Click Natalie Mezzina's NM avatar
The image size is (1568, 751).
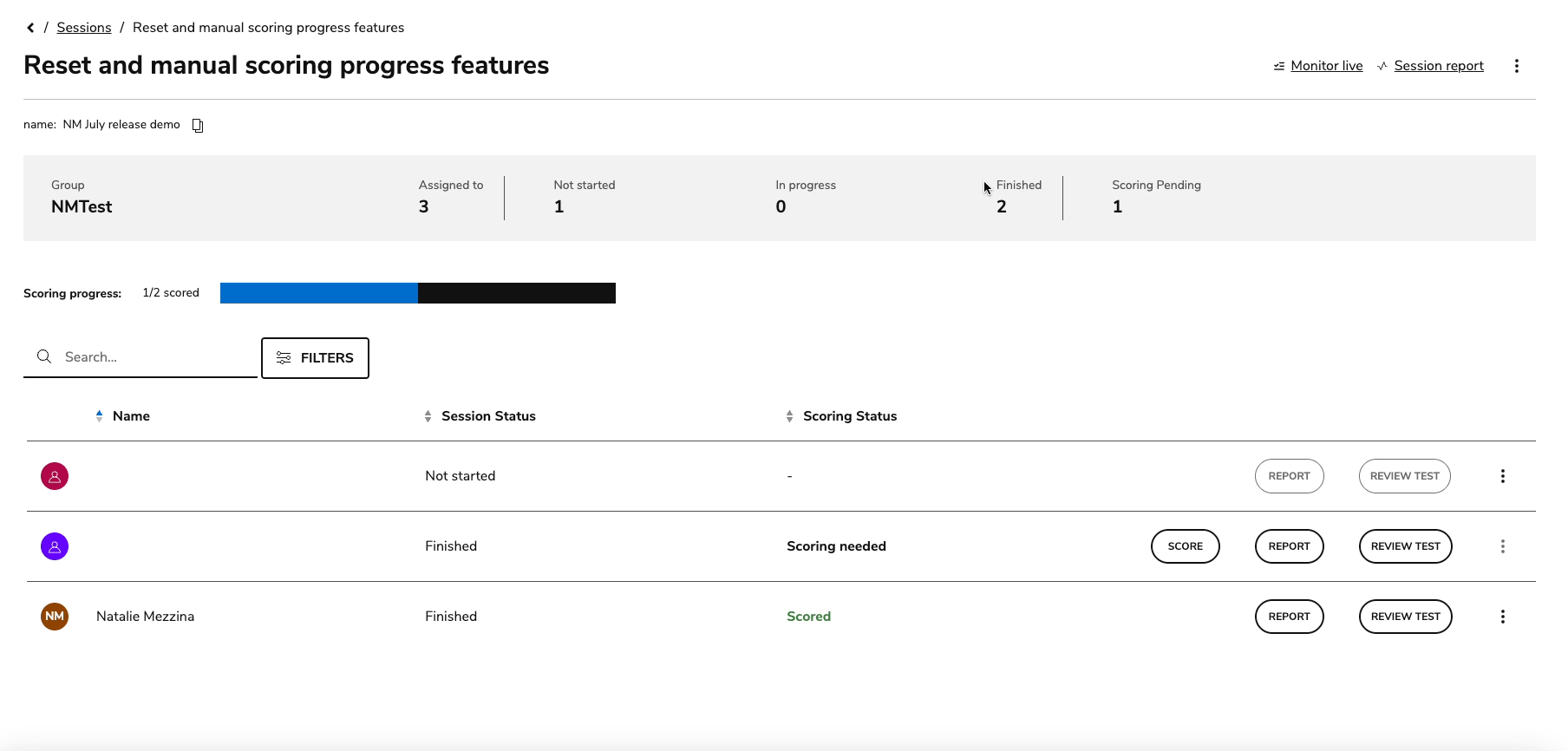pos(55,617)
